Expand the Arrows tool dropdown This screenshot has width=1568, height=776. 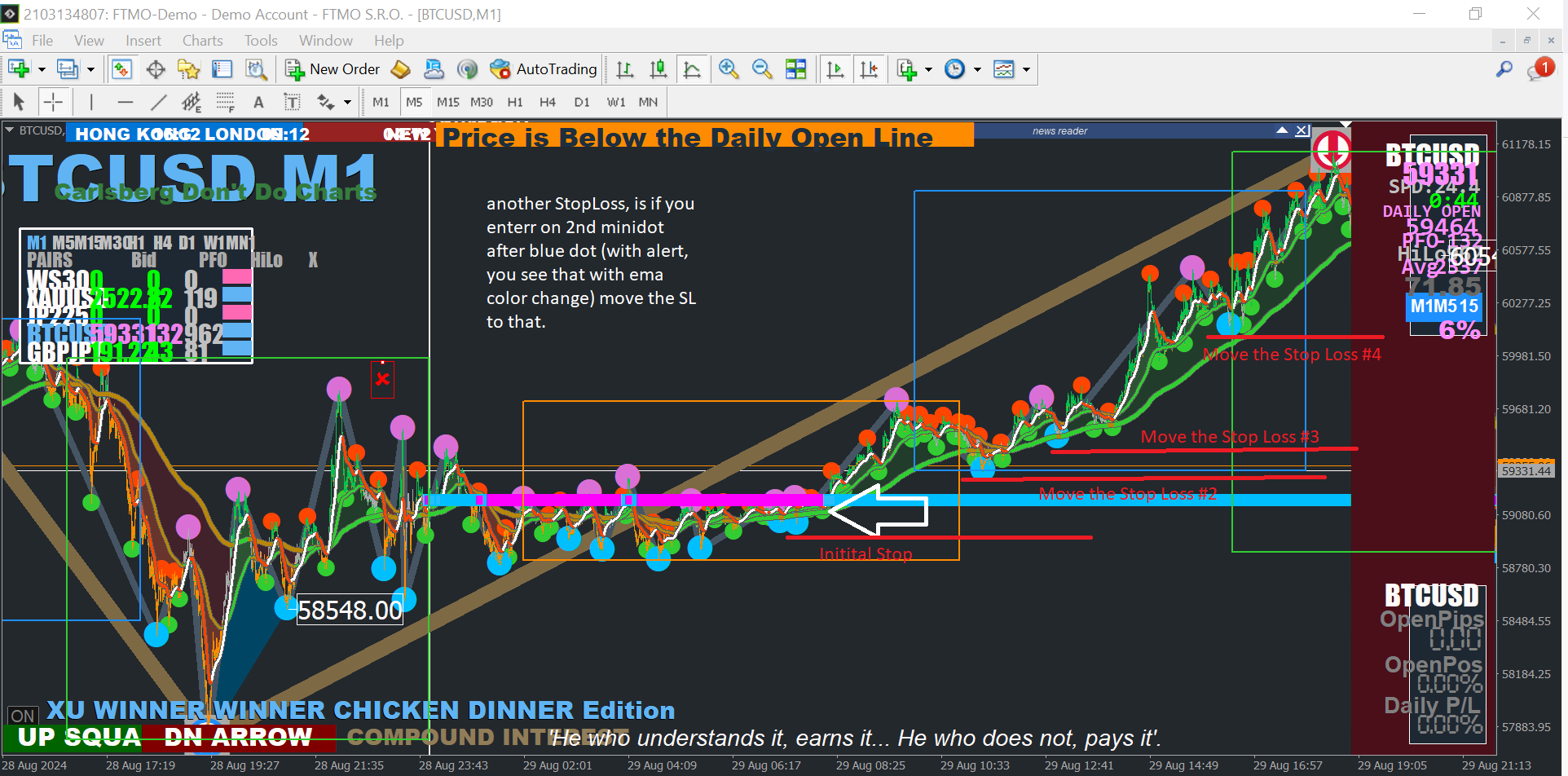[347, 102]
